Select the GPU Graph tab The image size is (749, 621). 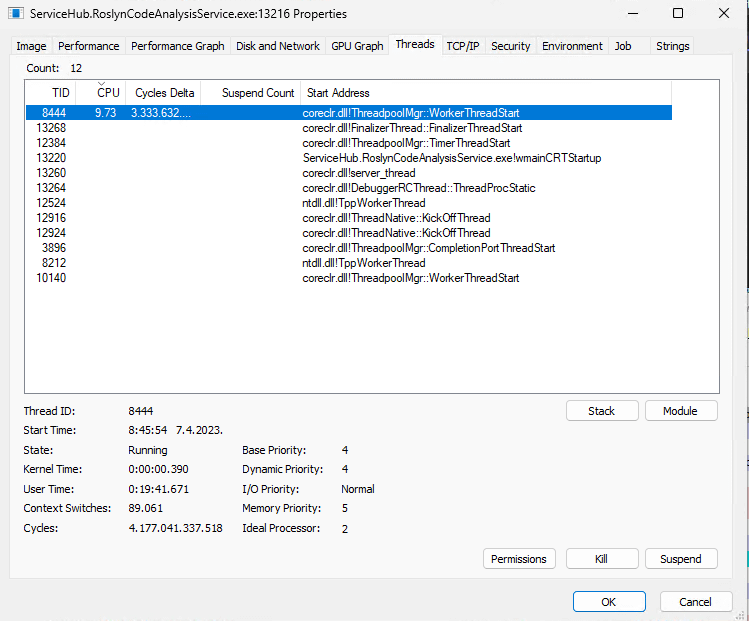[x=357, y=46]
